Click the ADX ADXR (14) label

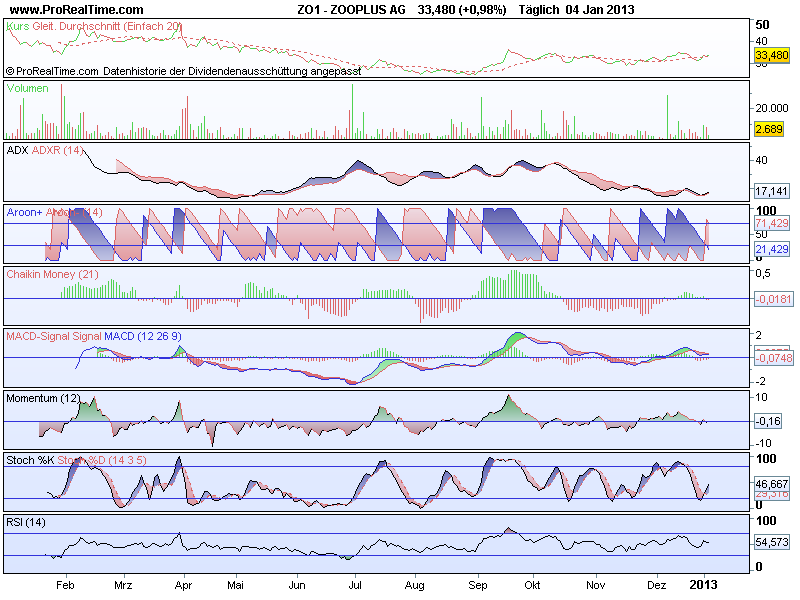44,150
